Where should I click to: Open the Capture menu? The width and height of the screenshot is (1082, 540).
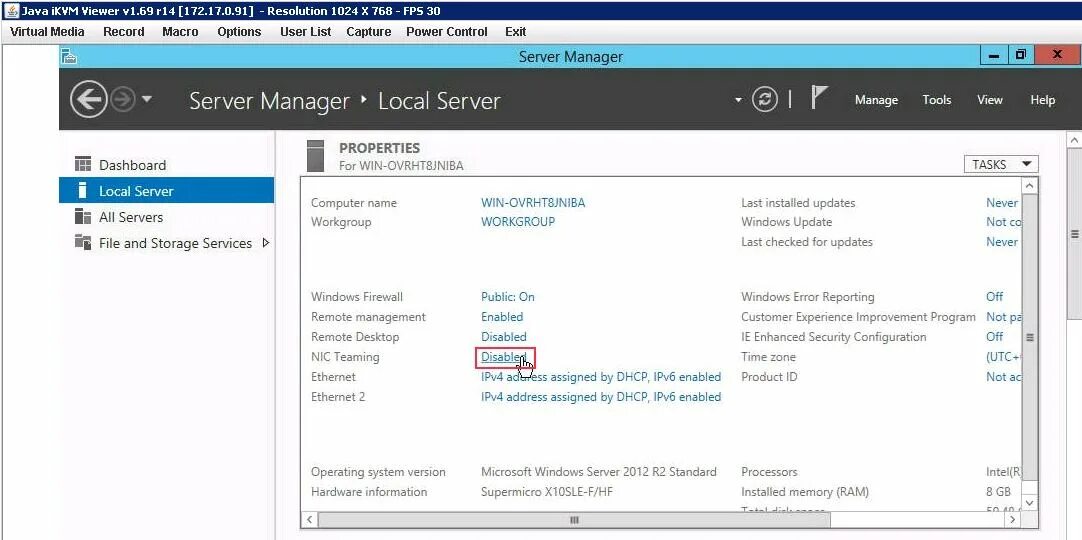click(368, 32)
